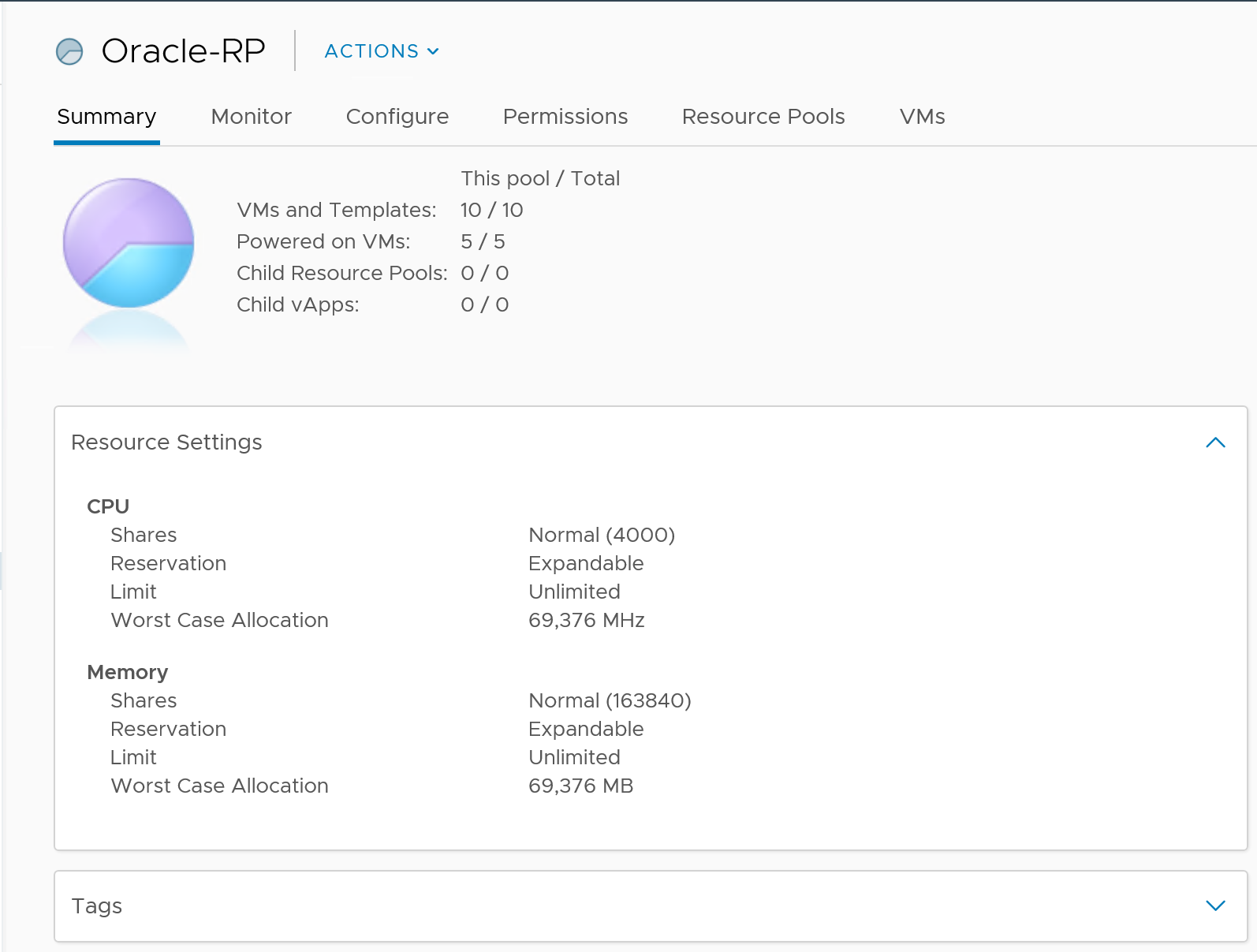Go to the Permissions tab
The image size is (1257, 952).
point(565,117)
